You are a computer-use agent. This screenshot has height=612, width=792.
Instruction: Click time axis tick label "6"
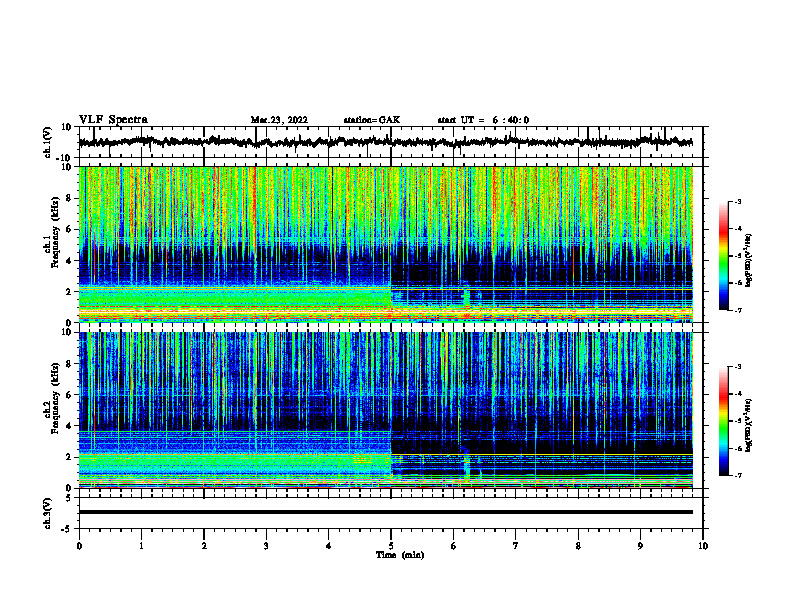[x=454, y=546]
